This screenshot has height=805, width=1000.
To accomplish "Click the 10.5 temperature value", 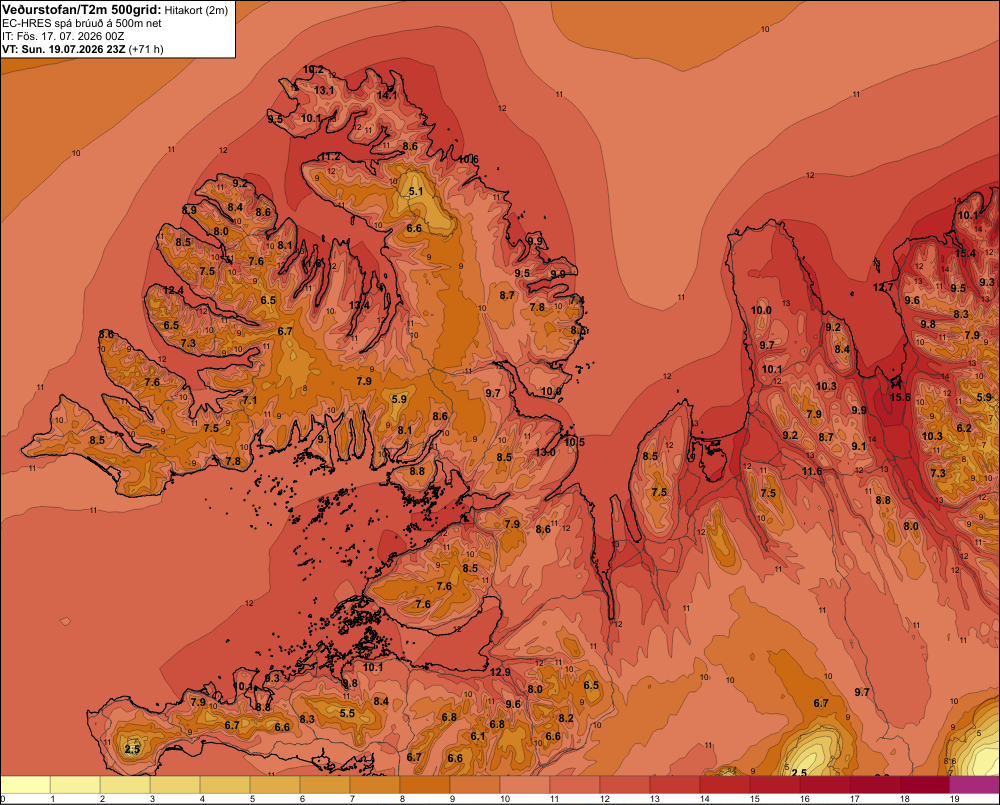I will point(574,441).
